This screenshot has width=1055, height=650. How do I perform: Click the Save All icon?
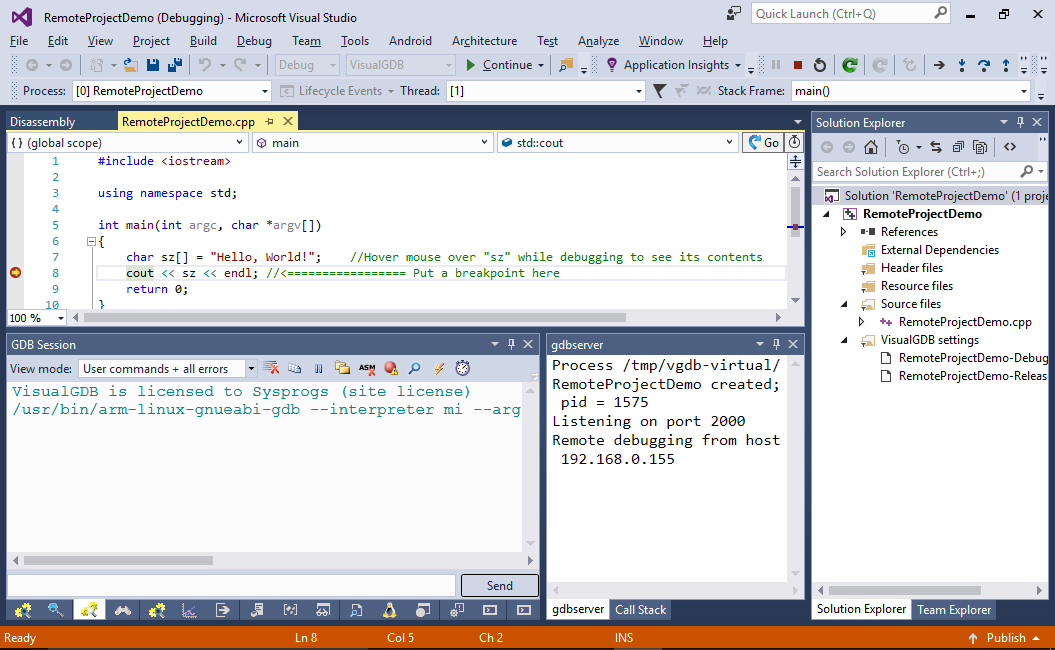[175, 65]
